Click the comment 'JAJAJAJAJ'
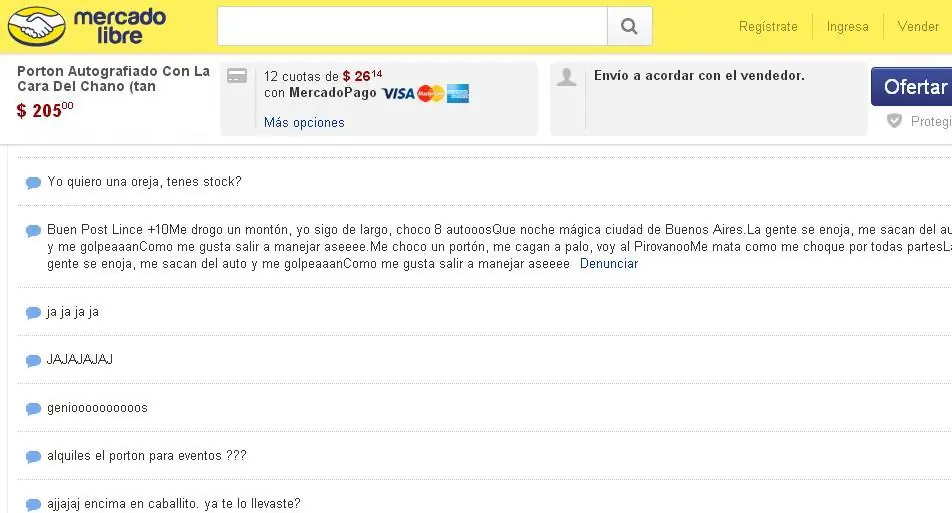 (80, 359)
